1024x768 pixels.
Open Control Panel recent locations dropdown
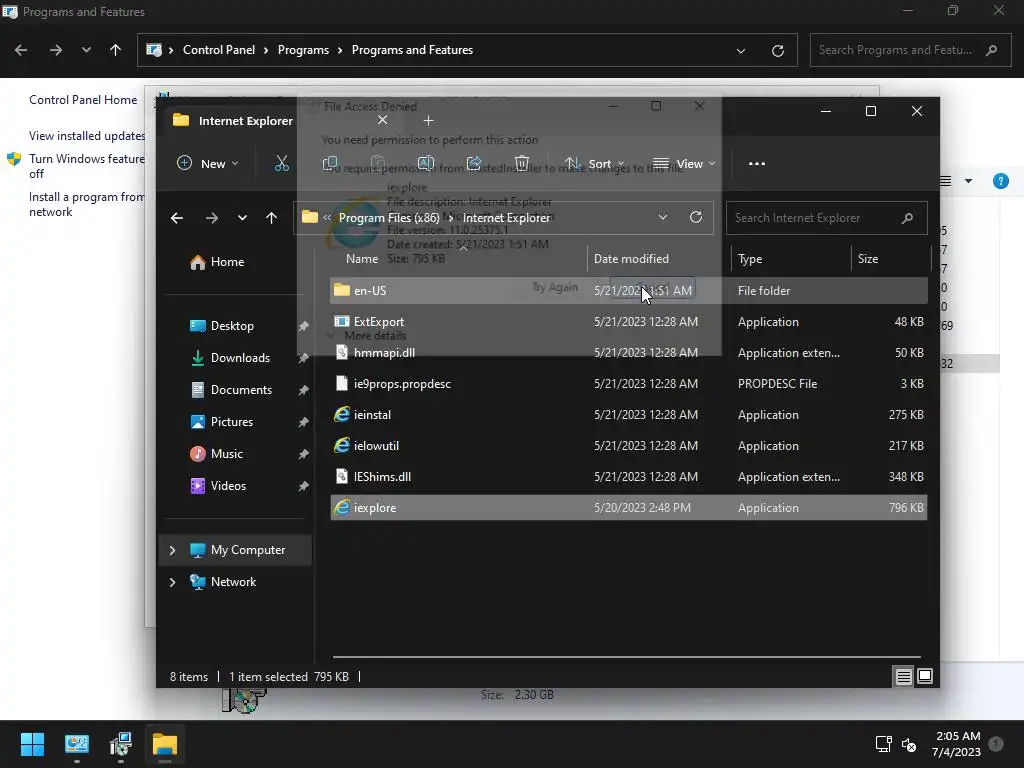point(86,50)
